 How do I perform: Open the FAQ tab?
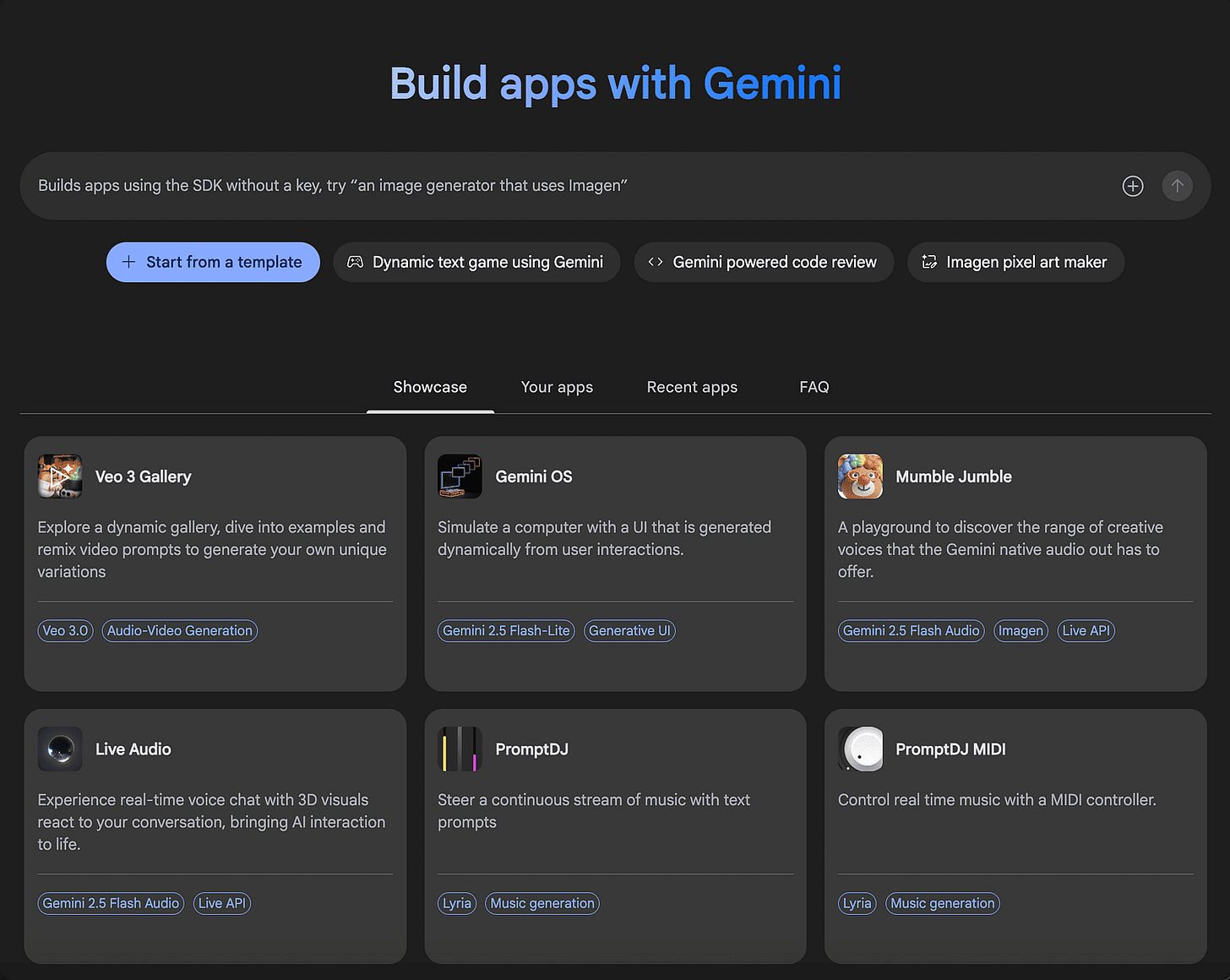(814, 387)
